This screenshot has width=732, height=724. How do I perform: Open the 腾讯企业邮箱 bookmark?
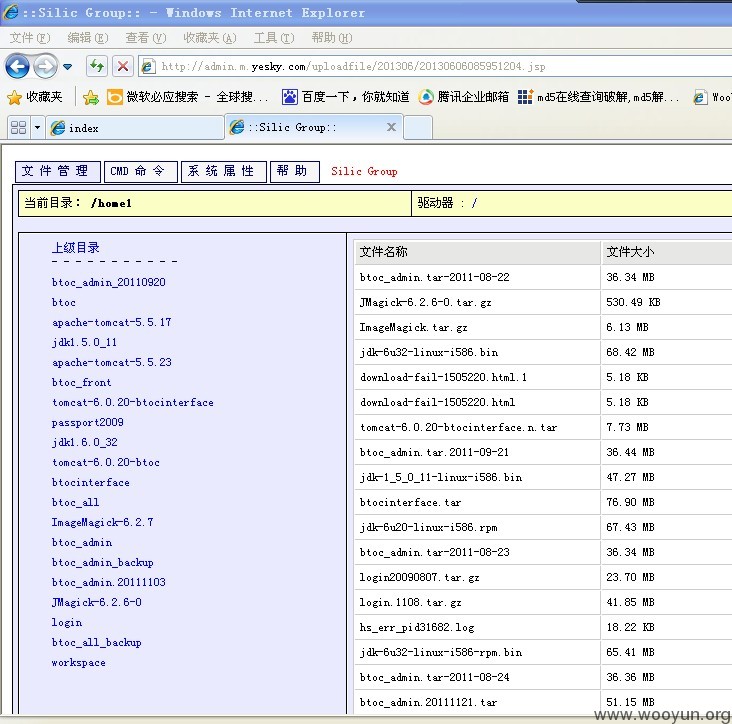(x=464, y=97)
